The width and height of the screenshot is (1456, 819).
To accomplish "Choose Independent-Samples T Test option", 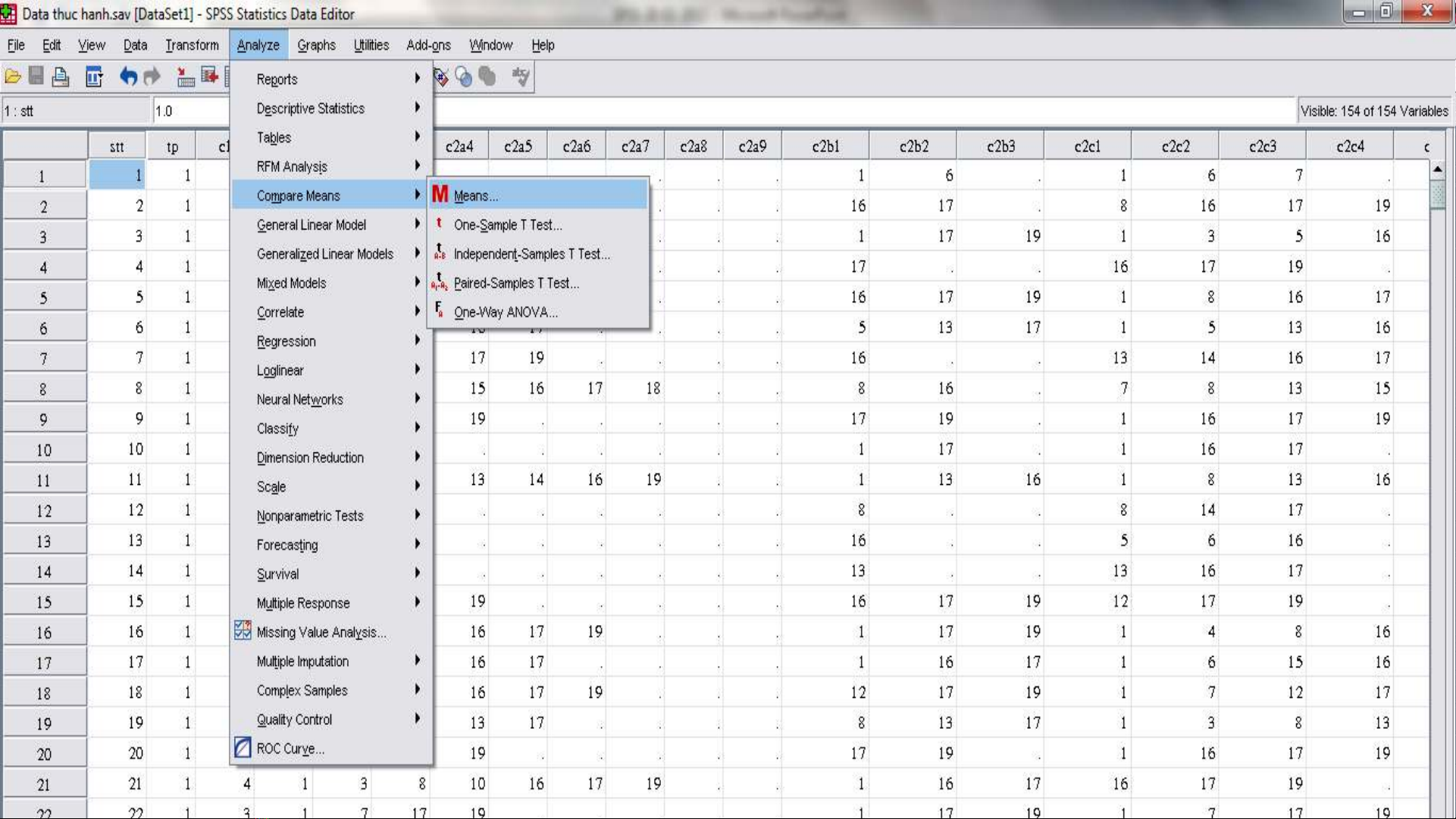I will 531,254.
